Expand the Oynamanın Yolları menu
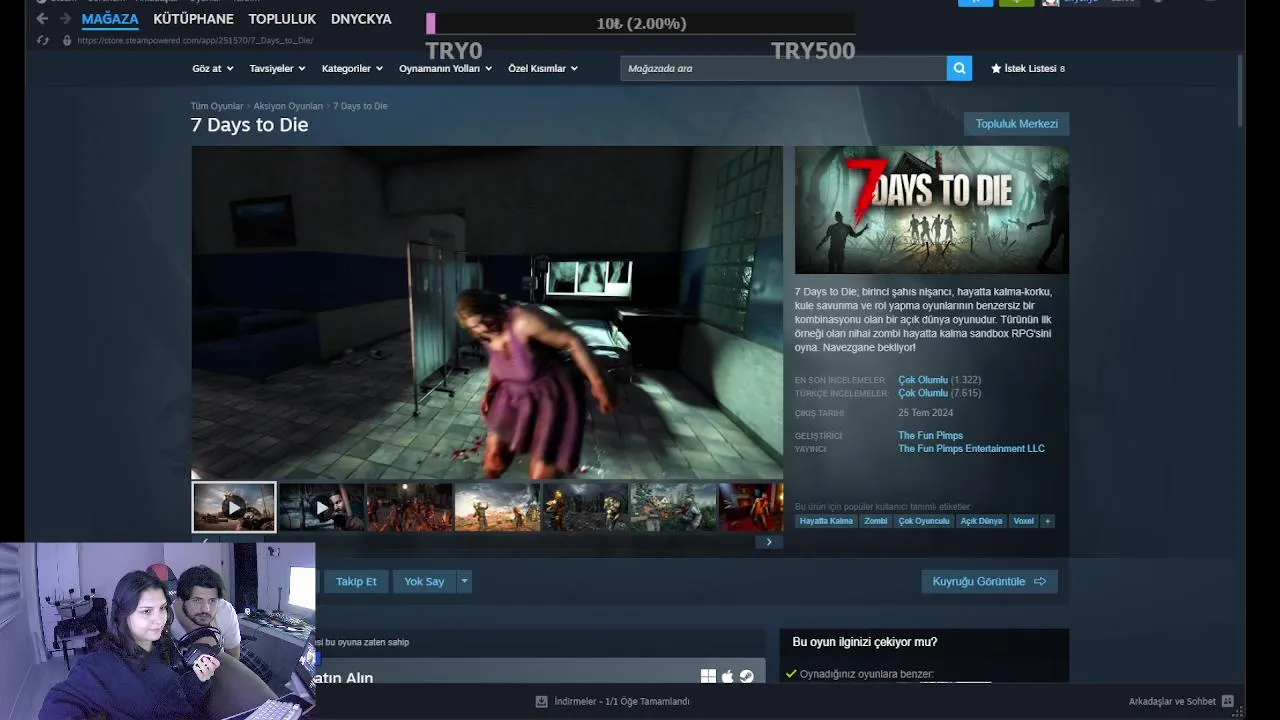Viewport: 1280px width, 720px height. click(445, 68)
